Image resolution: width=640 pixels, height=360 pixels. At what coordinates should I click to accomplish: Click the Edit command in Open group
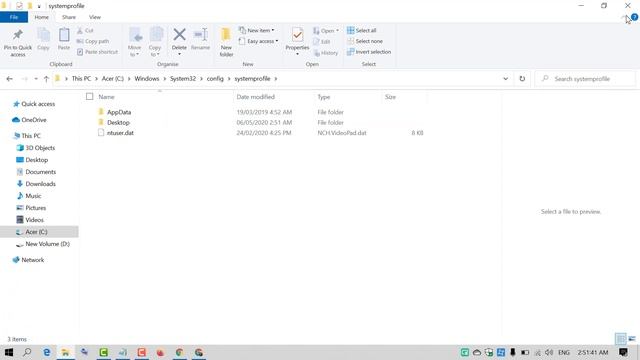(x=322, y=42)
